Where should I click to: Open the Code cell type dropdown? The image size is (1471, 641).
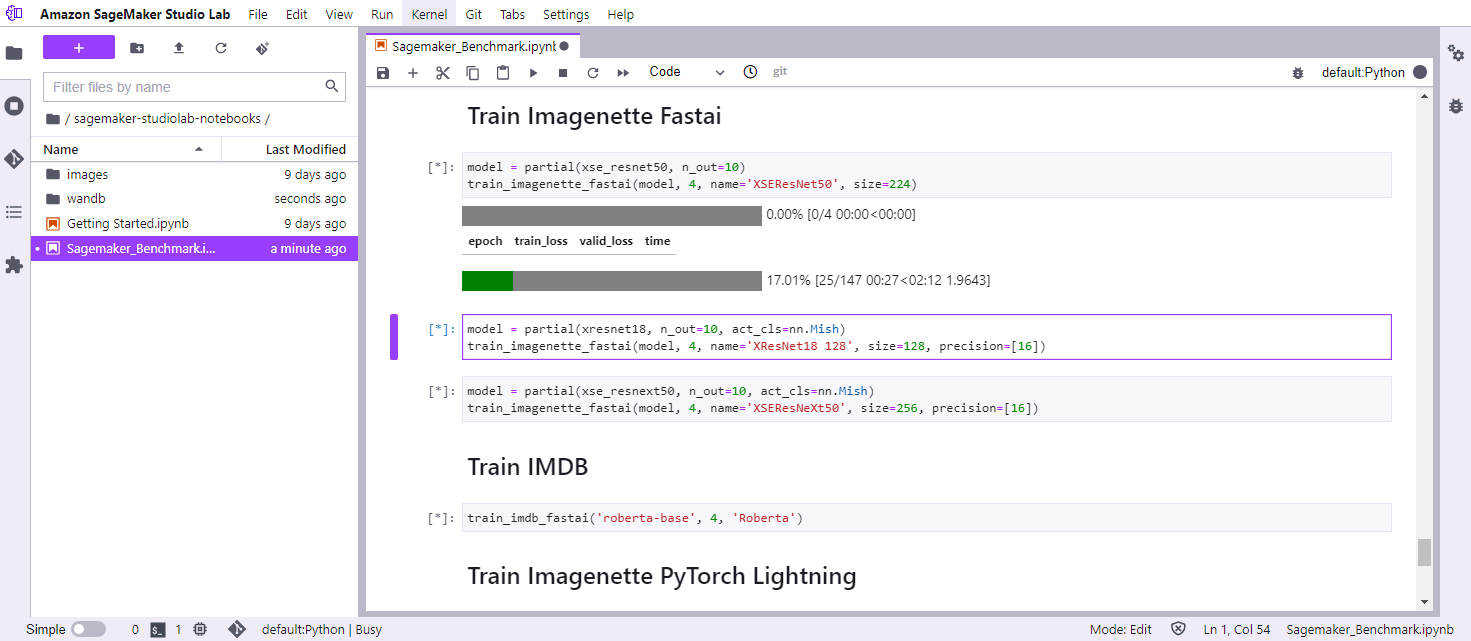(x=686, y=72)
